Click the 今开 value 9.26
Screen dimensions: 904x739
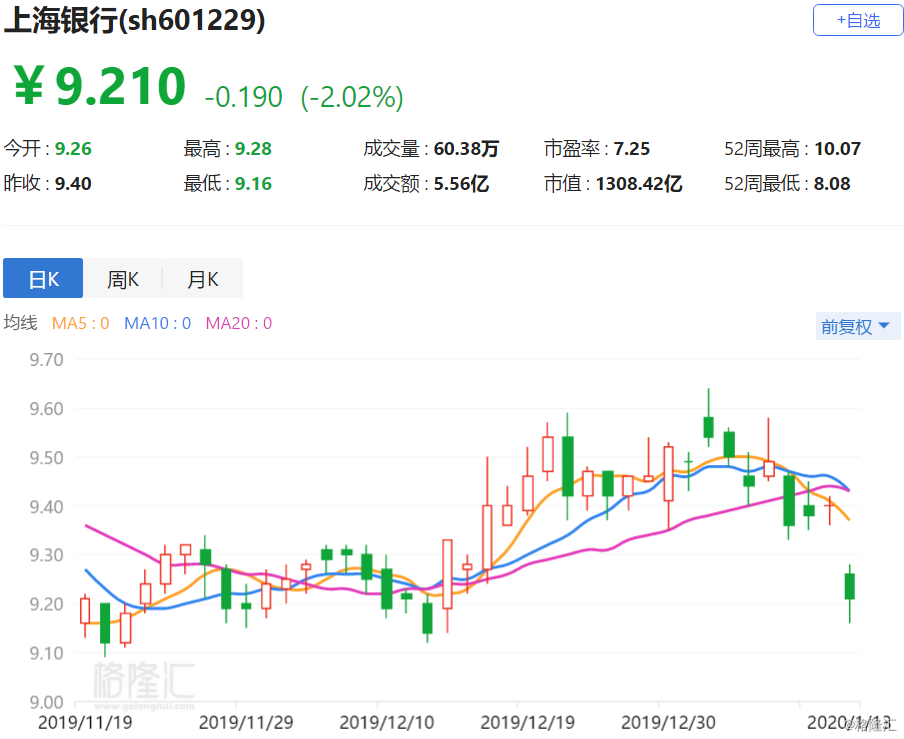click(73, 149)
